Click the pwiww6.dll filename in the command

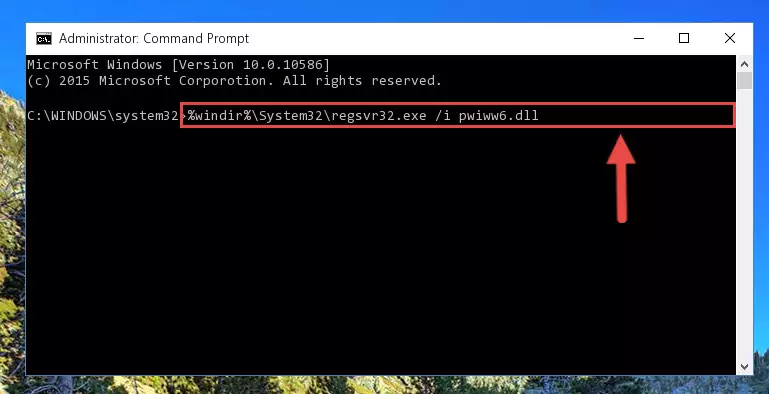498,116
